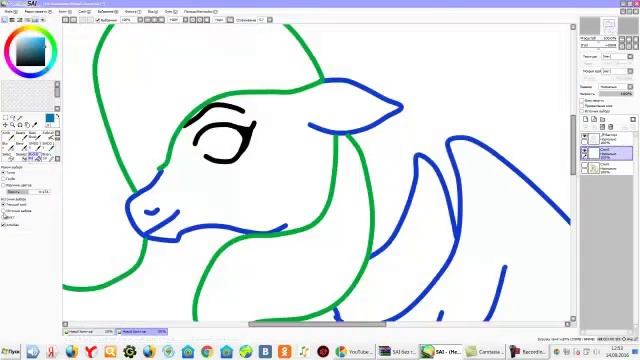Toggle the color wheel panel icon

(x=4, y=20)
